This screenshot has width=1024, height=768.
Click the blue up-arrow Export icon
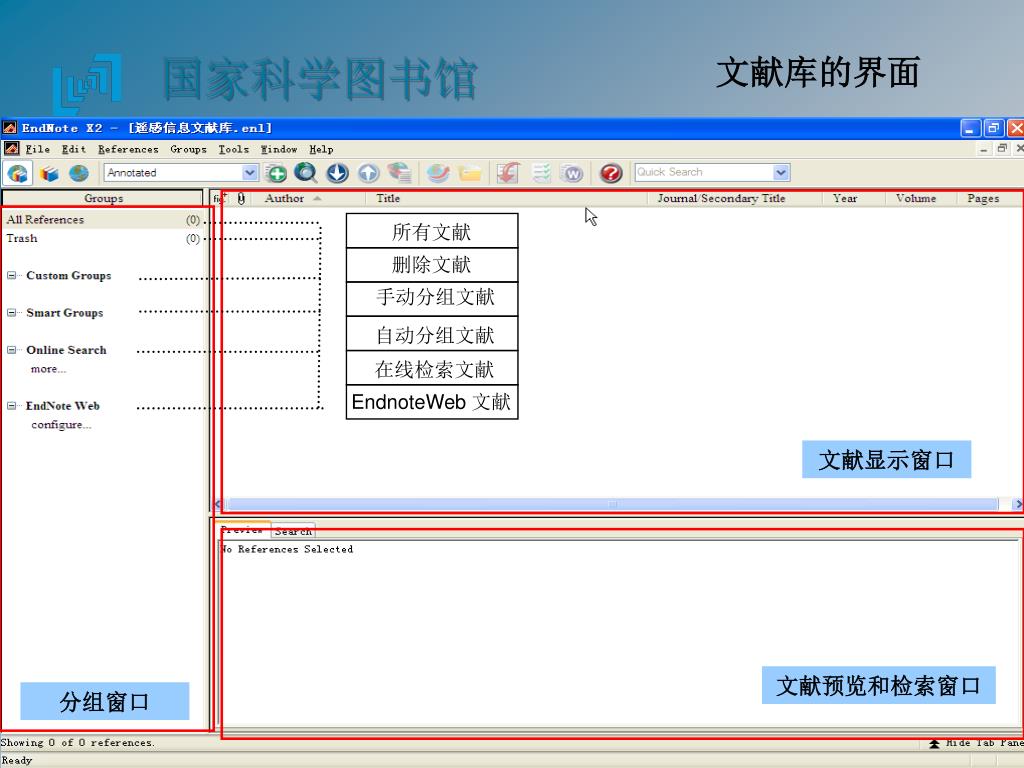pyautogui.click(x=368, y=173)
